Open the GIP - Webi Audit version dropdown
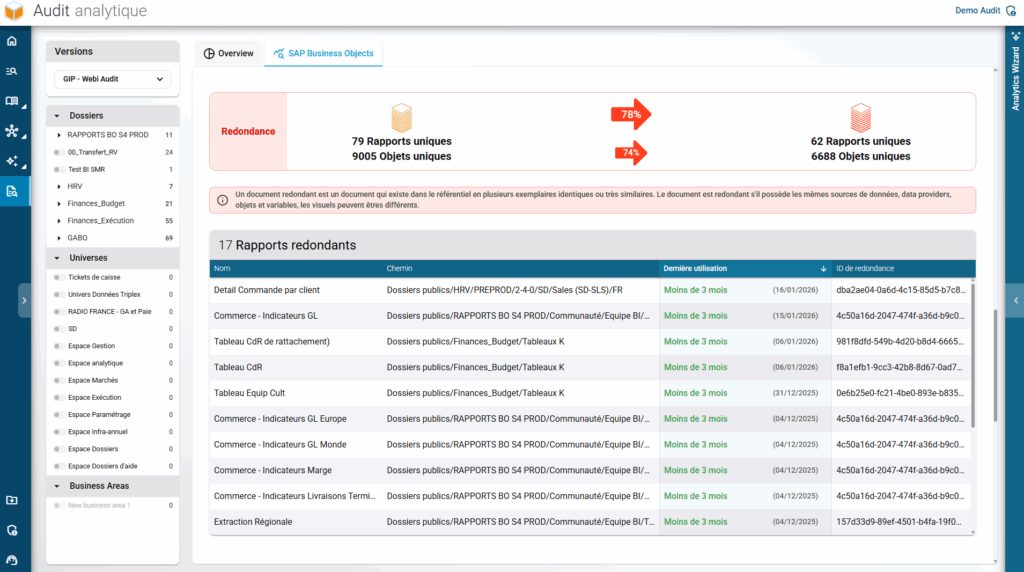Image resolution: width=1024 pixels, height=572 pixels. point(111,79)
